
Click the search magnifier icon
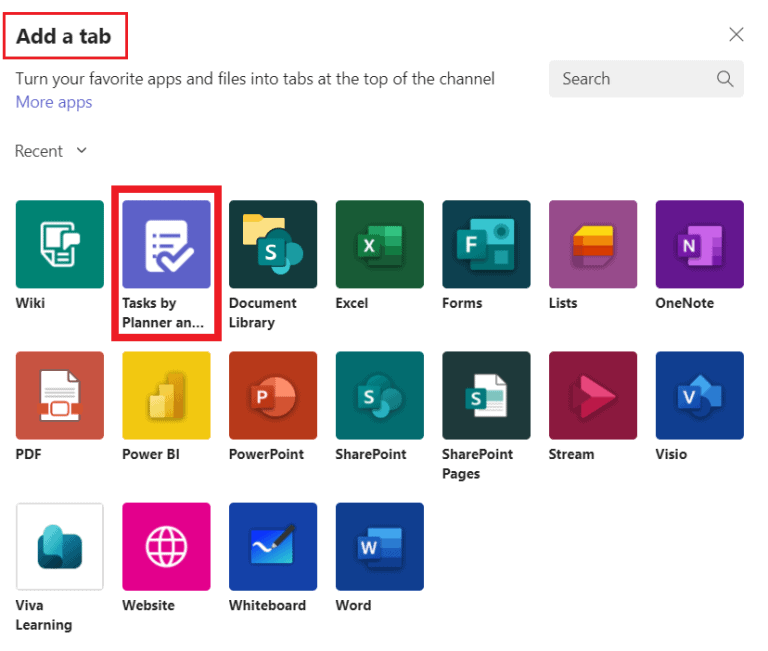click(725, 79)
